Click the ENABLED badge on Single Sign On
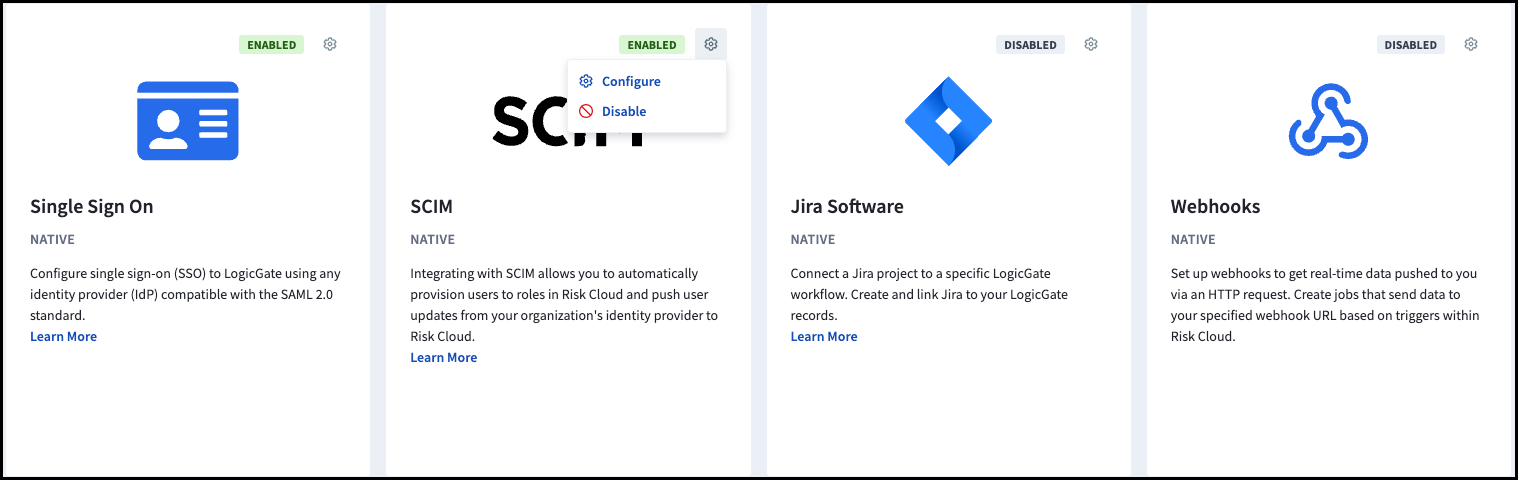Image resolution: width=1518 pixels, height=480 pixels. tap(272, 45)
